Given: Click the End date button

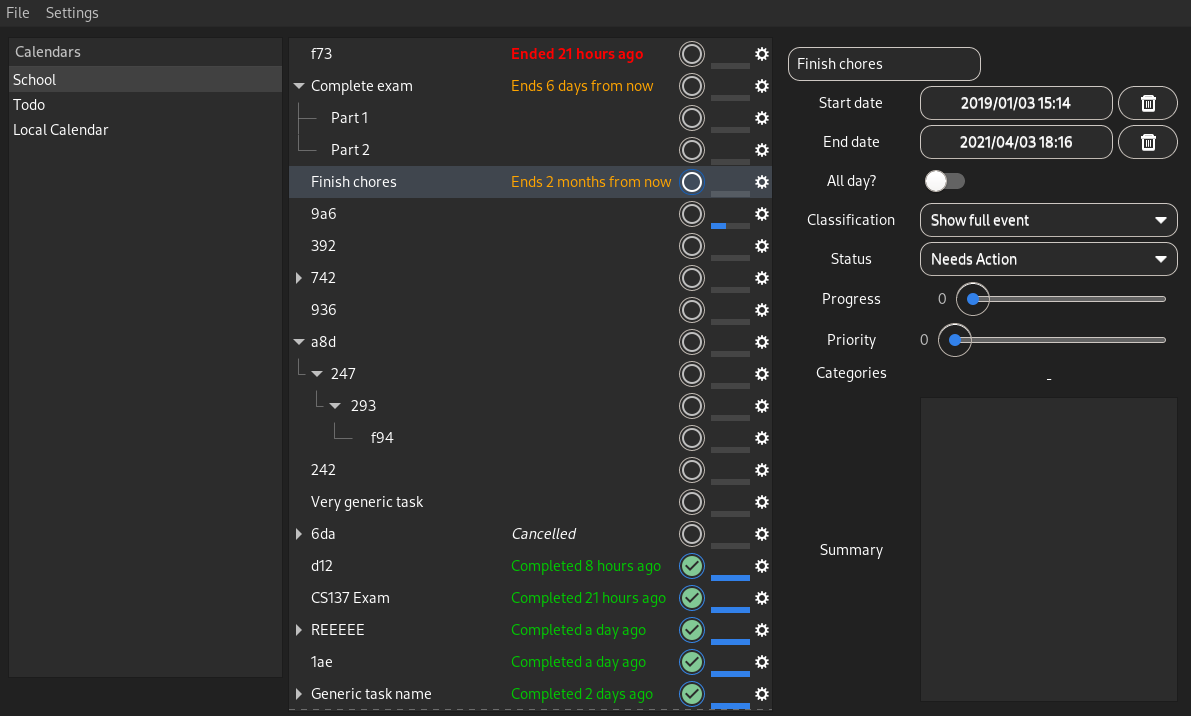Looking at the screenshot, I should (1016, 141).
